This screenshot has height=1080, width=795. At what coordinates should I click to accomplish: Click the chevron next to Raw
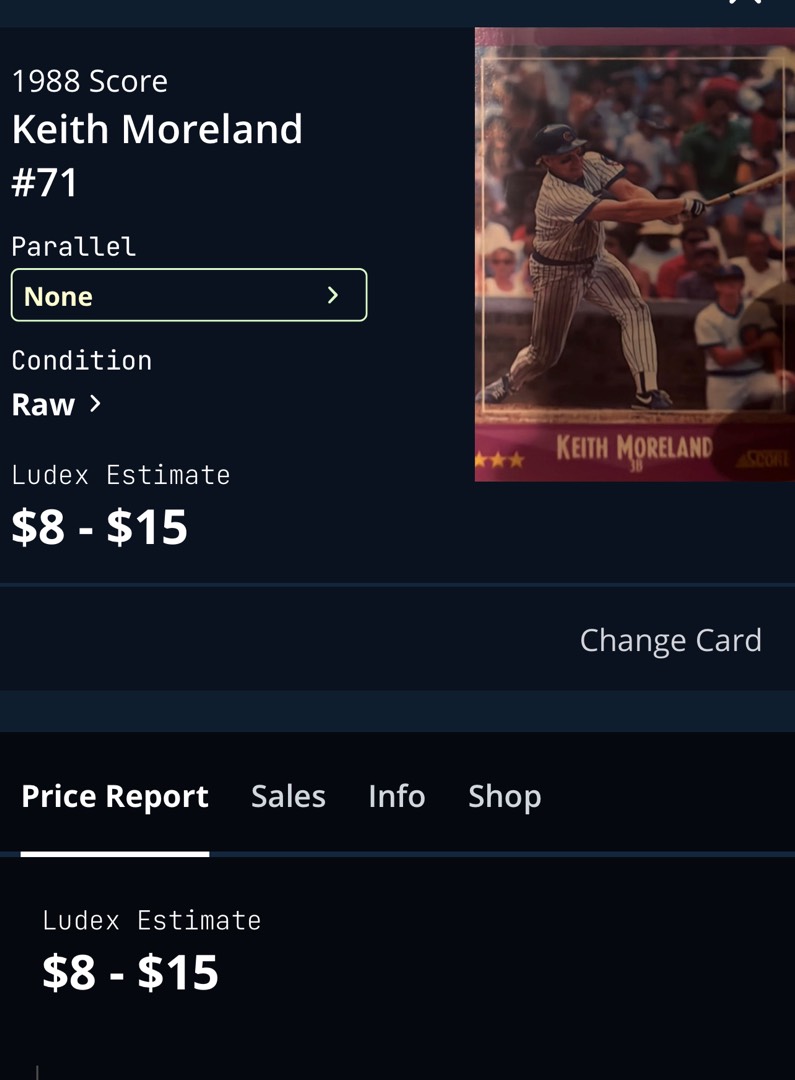click(x=95, y=404)
